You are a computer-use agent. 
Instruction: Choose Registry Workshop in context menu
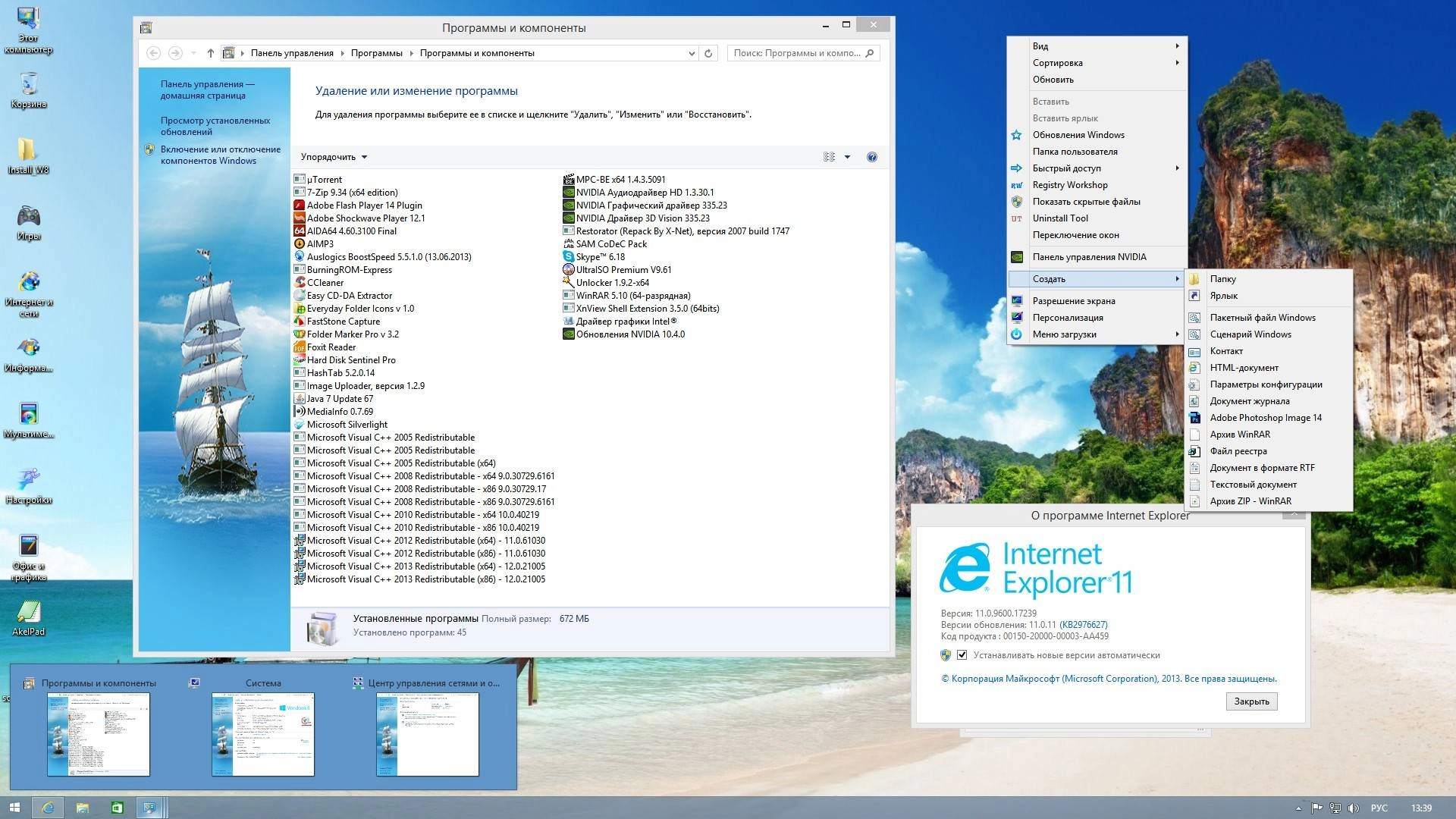pyautogui.click(x=1097, y=185)
